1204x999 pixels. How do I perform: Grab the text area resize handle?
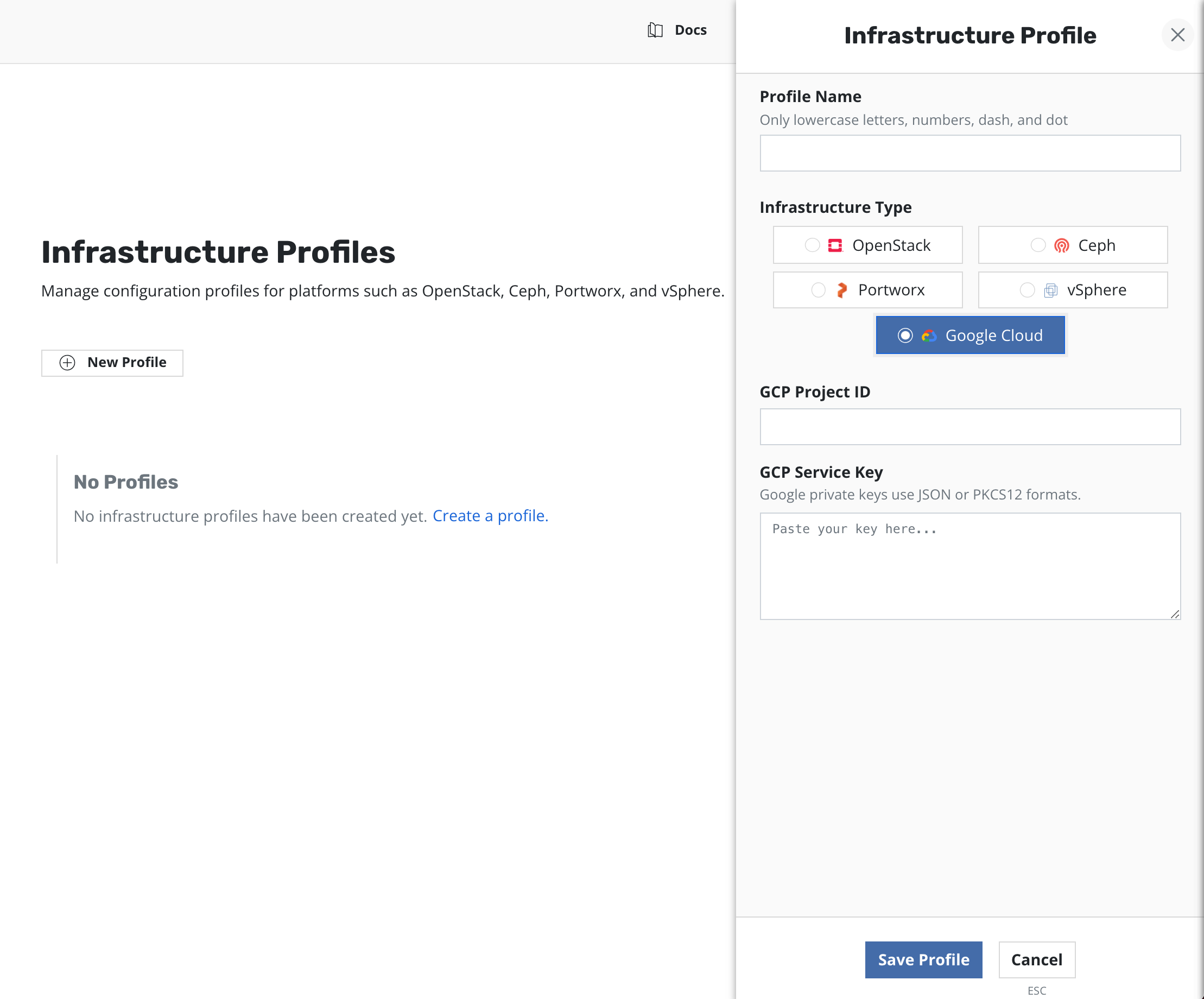[1175, 614]
